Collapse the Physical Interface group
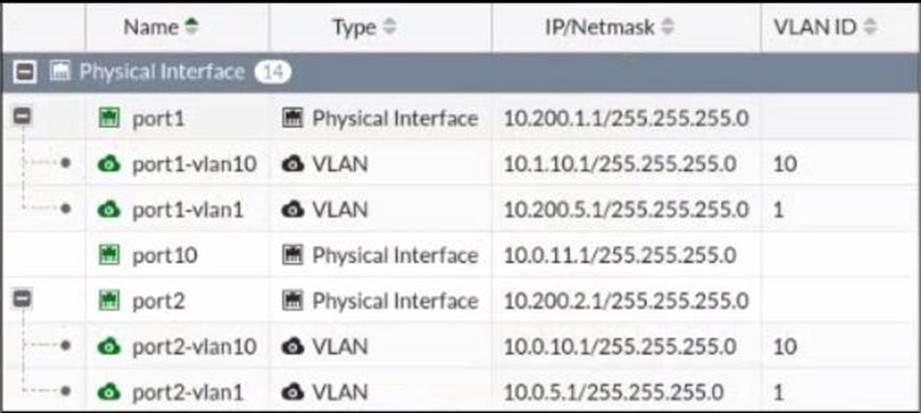Viewport: 921px width, 413px height. click(26, 72)
